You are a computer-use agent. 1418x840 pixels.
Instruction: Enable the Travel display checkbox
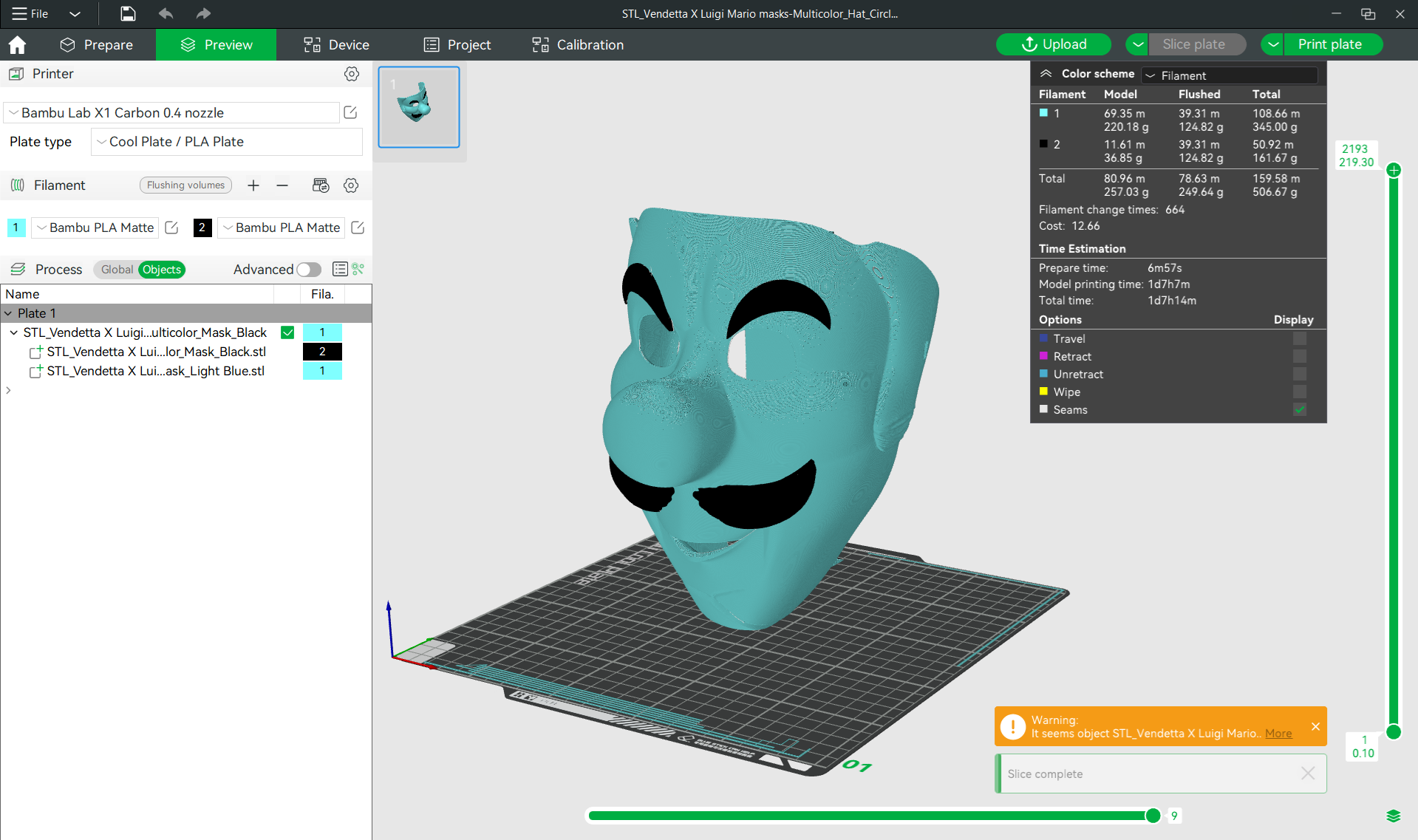1299,338
